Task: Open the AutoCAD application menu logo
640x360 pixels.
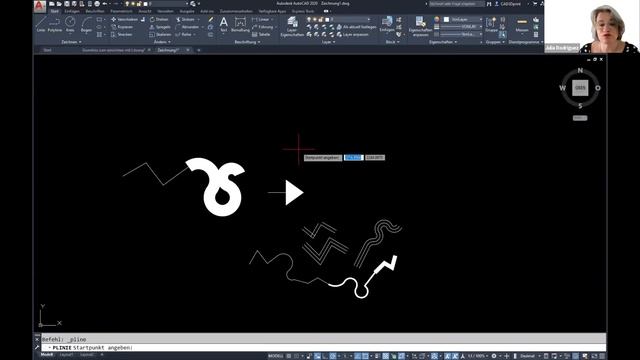Action: (x=40, y=7)
